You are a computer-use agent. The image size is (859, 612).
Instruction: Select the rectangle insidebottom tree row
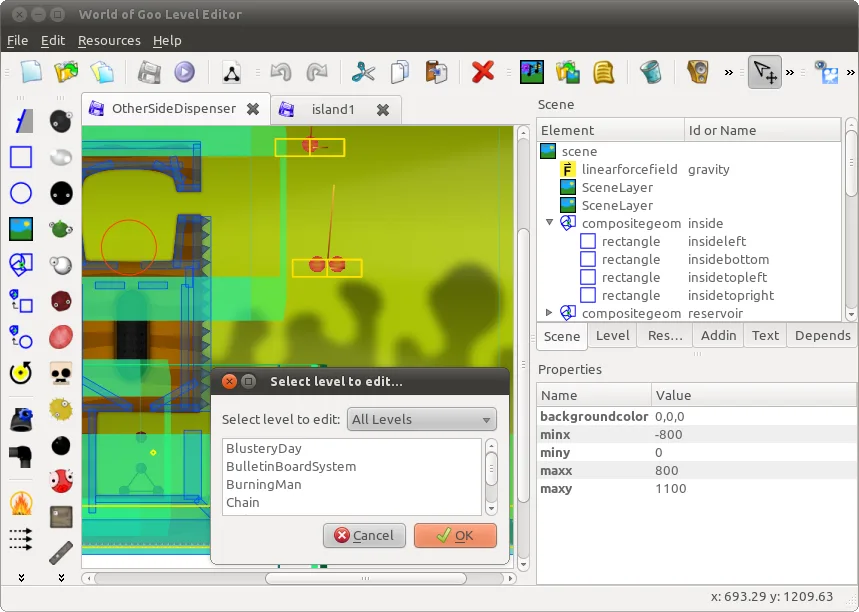pyautogui.click(x=689, y=259)
